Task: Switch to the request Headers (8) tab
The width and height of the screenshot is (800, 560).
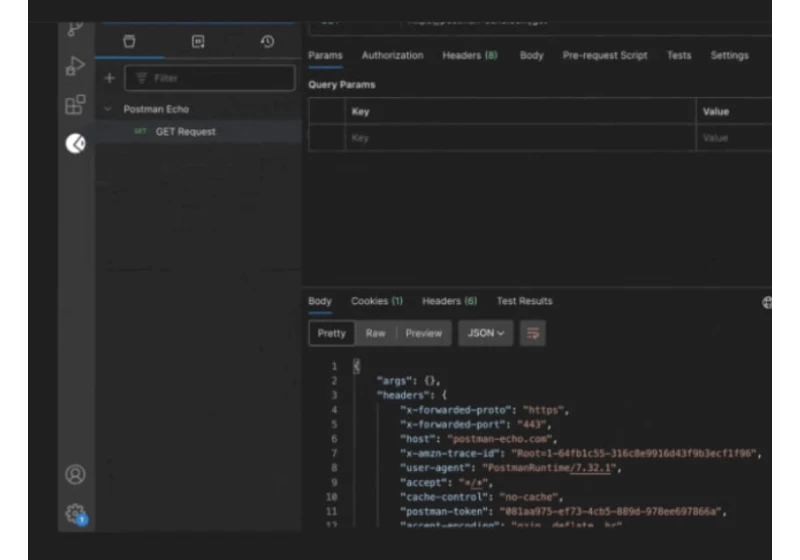Action: click(x=469, y=55)
